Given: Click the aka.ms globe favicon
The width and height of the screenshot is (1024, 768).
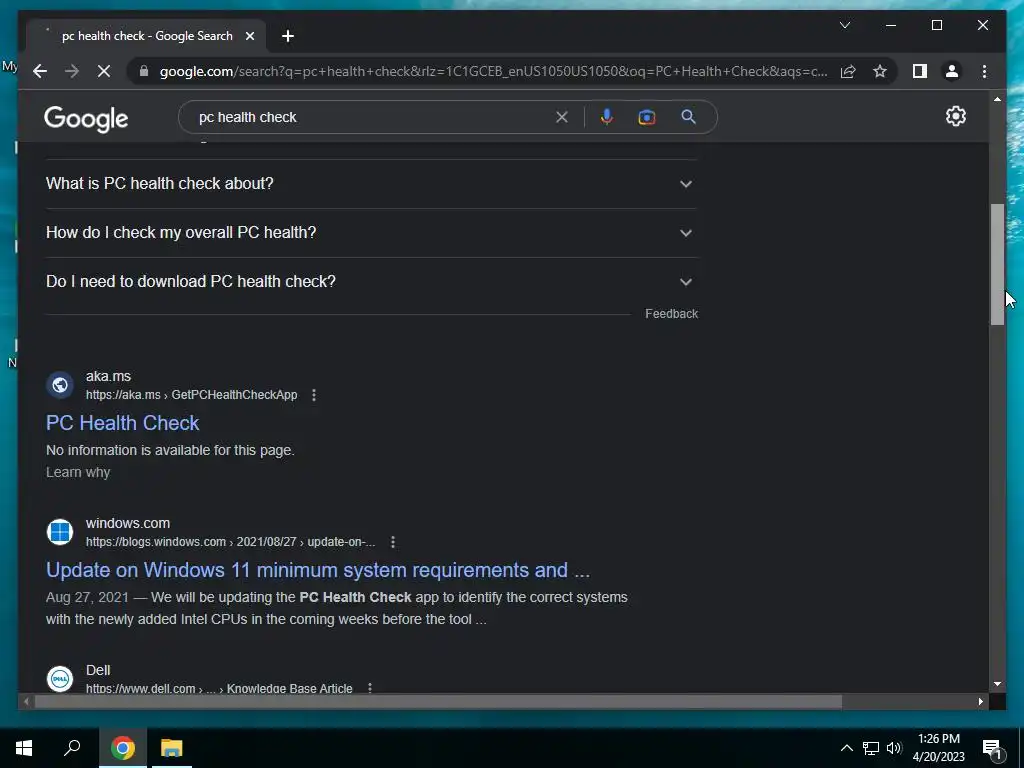Looking at the screenshot, I should coord(60,385).
